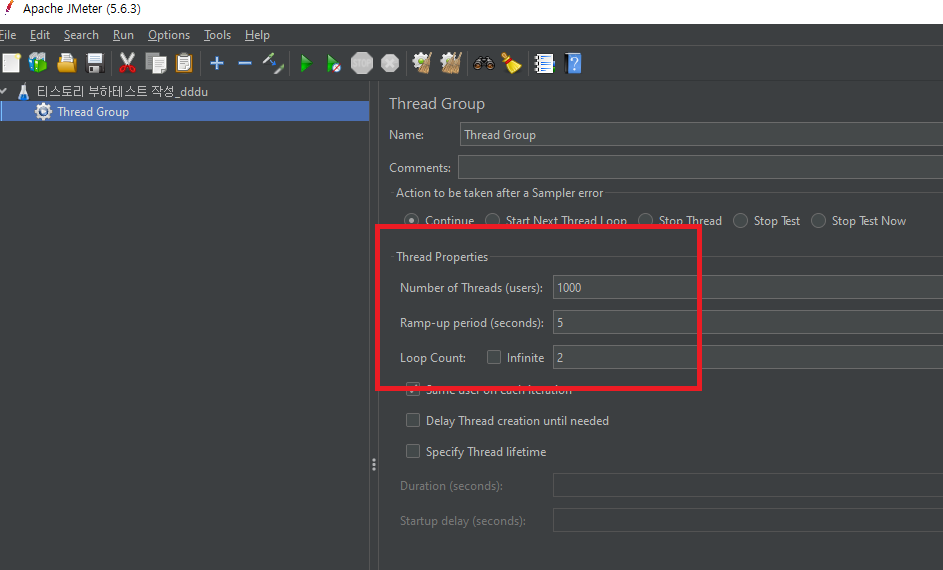Click the Clear All double broom icon

pyautogui.click(x=450, y=63)
